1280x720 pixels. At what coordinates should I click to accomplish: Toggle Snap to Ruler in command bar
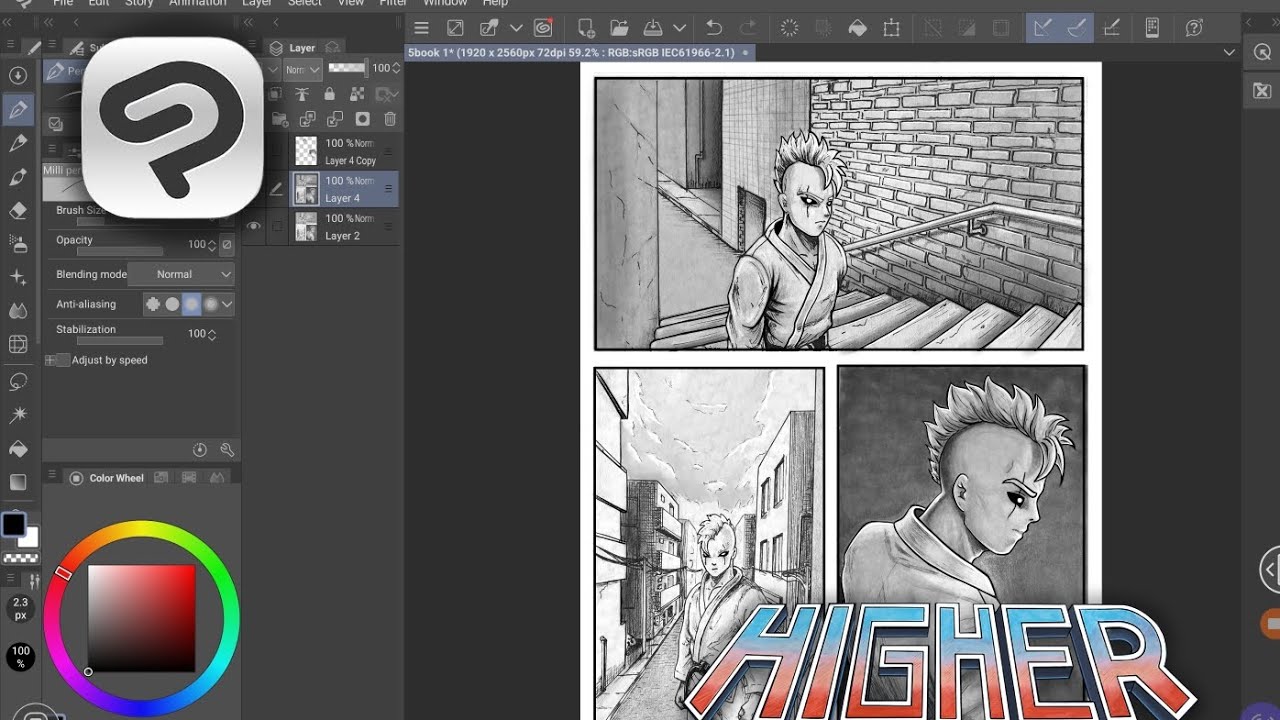1043,28
